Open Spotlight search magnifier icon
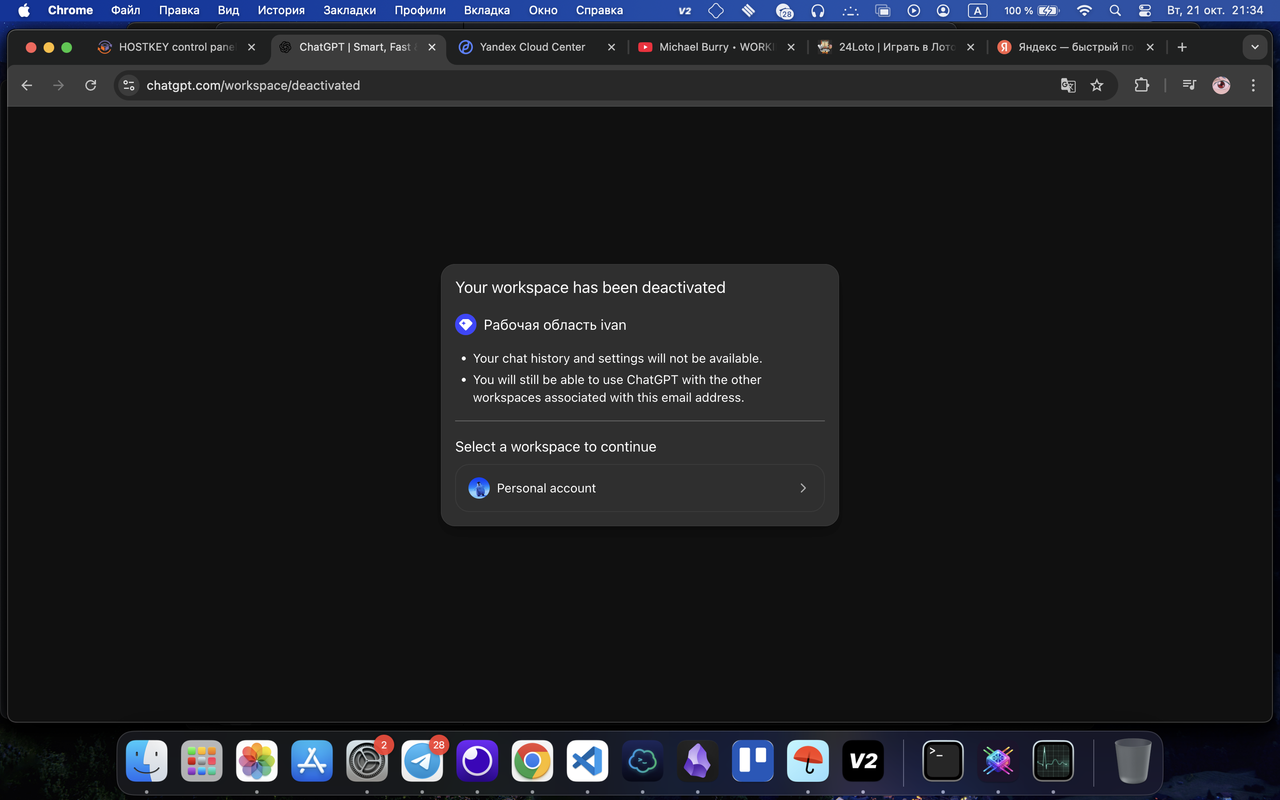Viewport: 1280px width, 800px height. tap(1115, 10)
